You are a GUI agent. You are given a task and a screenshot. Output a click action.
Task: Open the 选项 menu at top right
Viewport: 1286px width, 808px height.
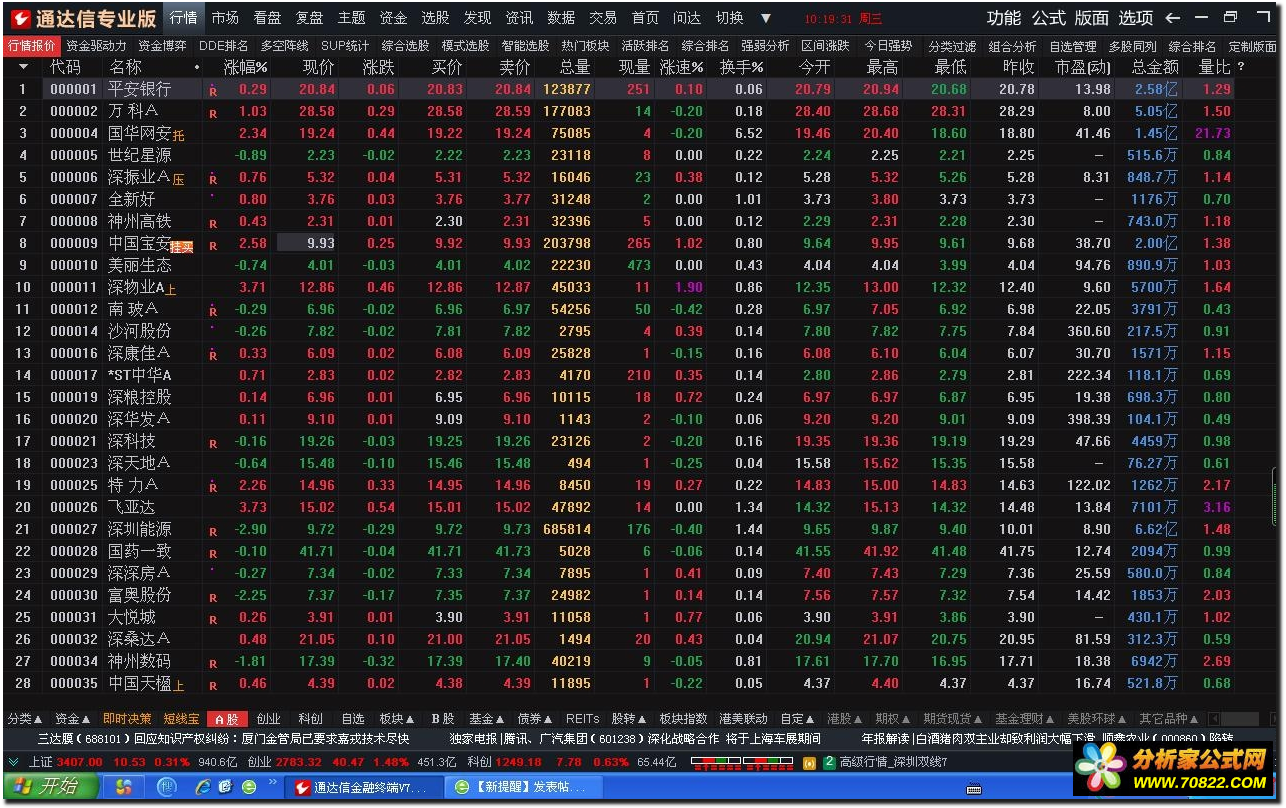coord(1135,18)
